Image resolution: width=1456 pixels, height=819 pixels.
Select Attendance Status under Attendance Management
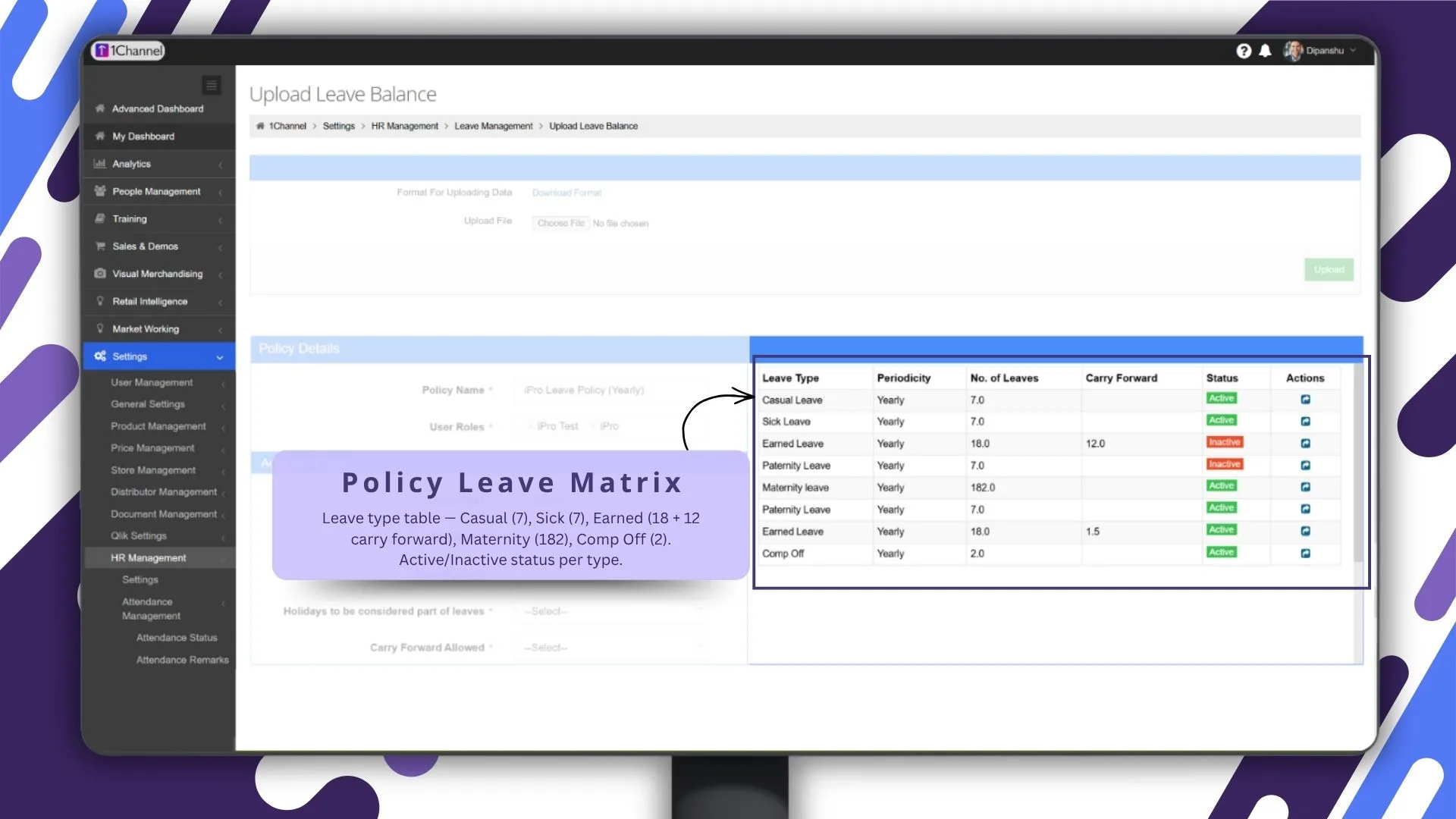177,637
